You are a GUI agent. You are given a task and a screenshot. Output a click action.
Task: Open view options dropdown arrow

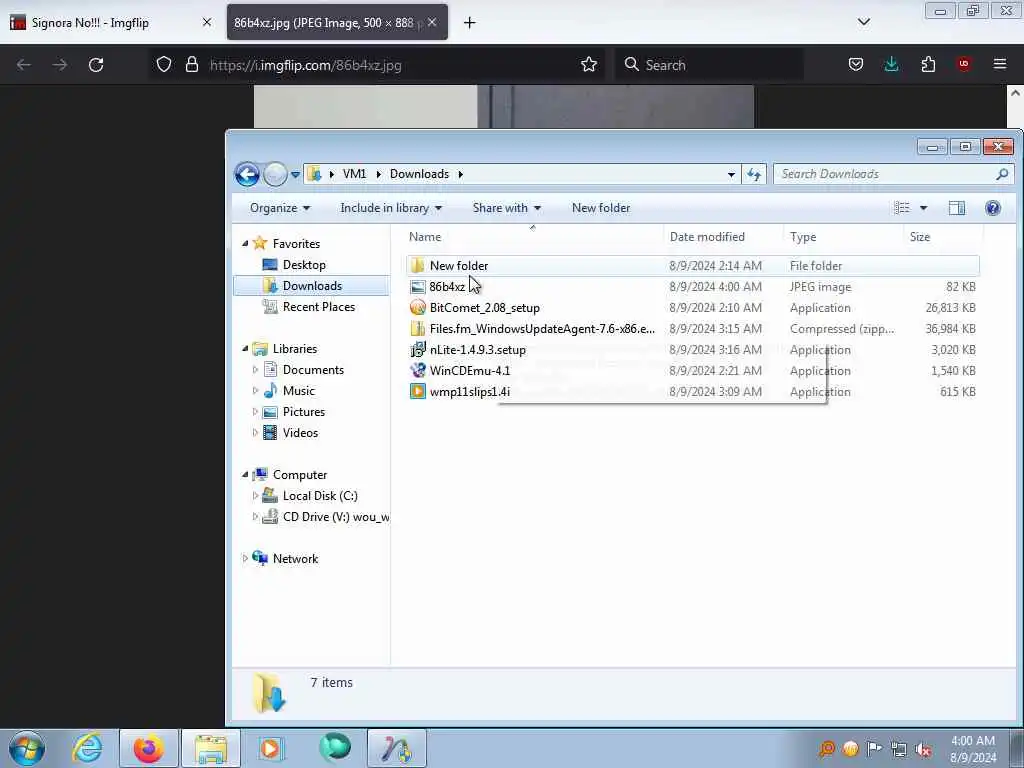click(923, 208)
